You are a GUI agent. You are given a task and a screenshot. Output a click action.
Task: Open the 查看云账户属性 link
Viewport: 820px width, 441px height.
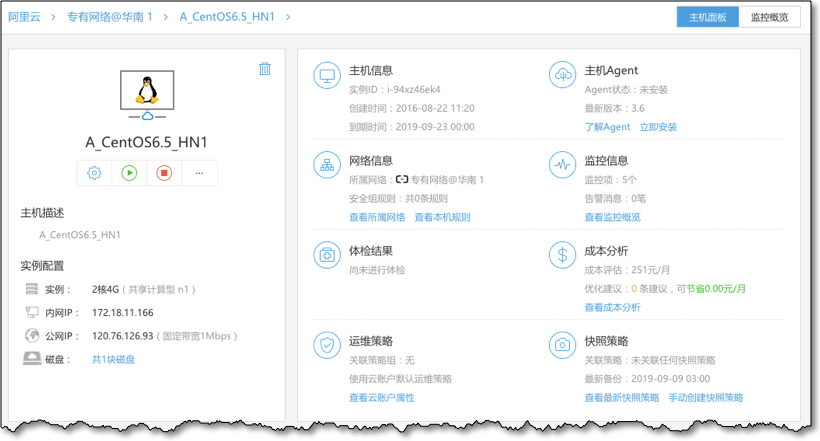coord(382,398)
